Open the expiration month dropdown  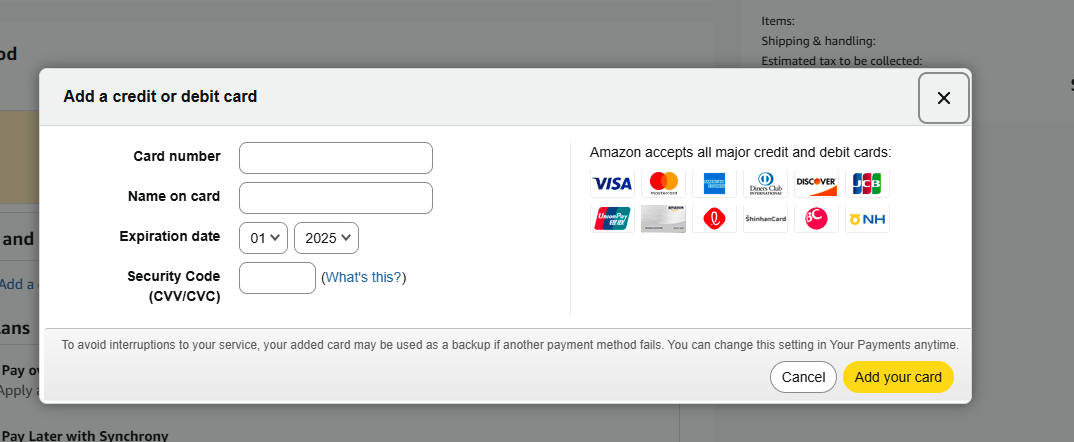(264, 238)
